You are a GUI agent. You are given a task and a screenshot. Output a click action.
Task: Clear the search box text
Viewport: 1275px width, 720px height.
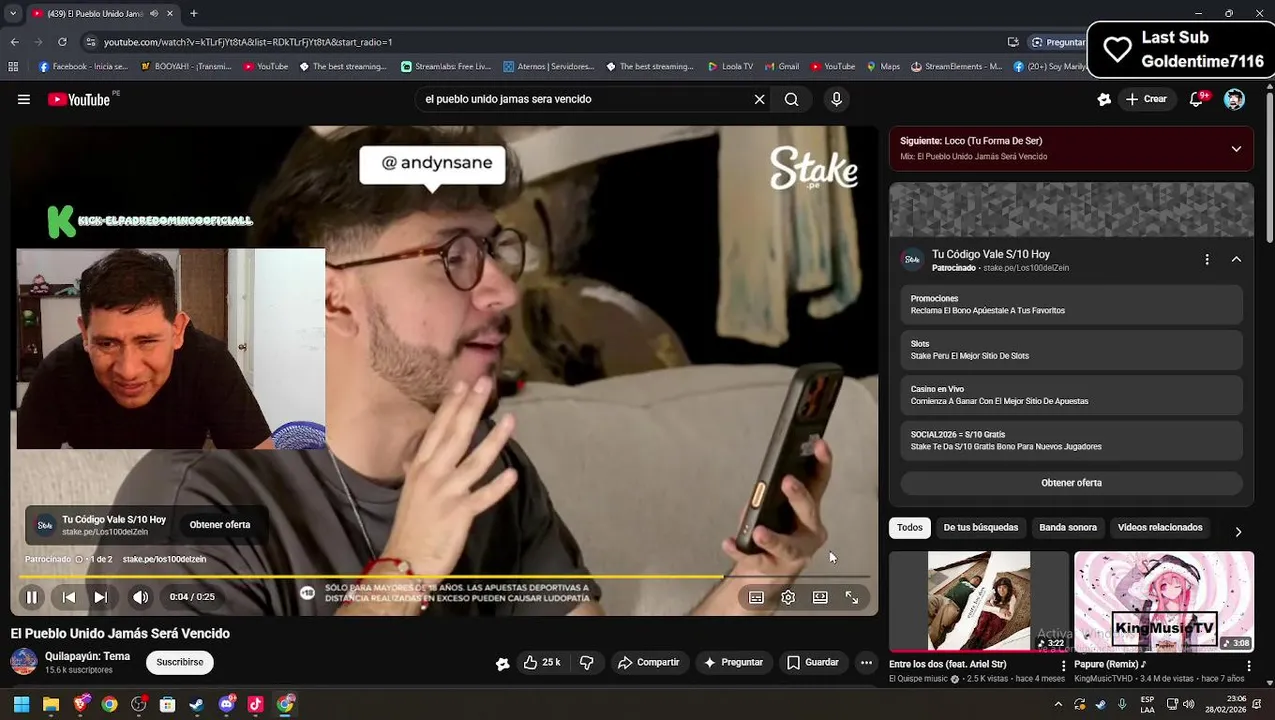click(759, 99)
